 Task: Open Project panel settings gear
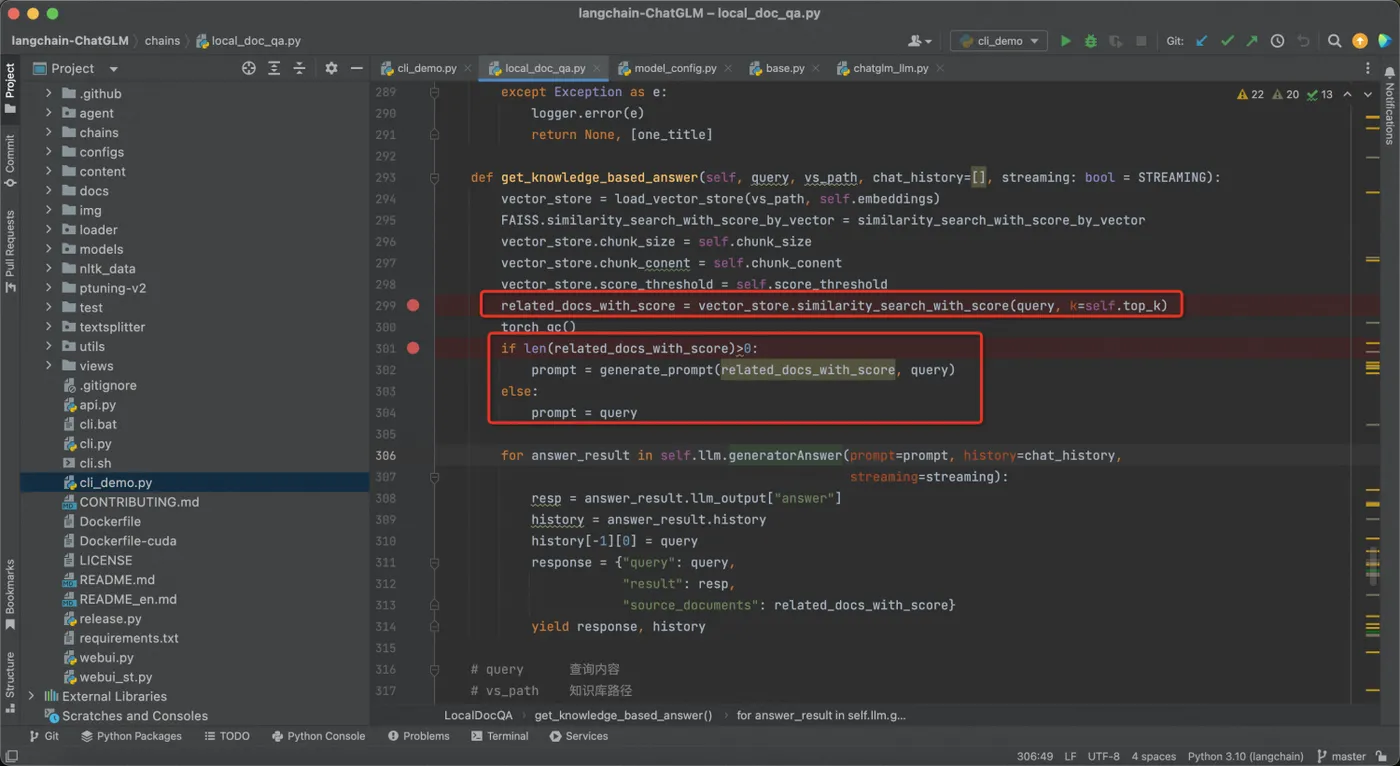point(331,68)
